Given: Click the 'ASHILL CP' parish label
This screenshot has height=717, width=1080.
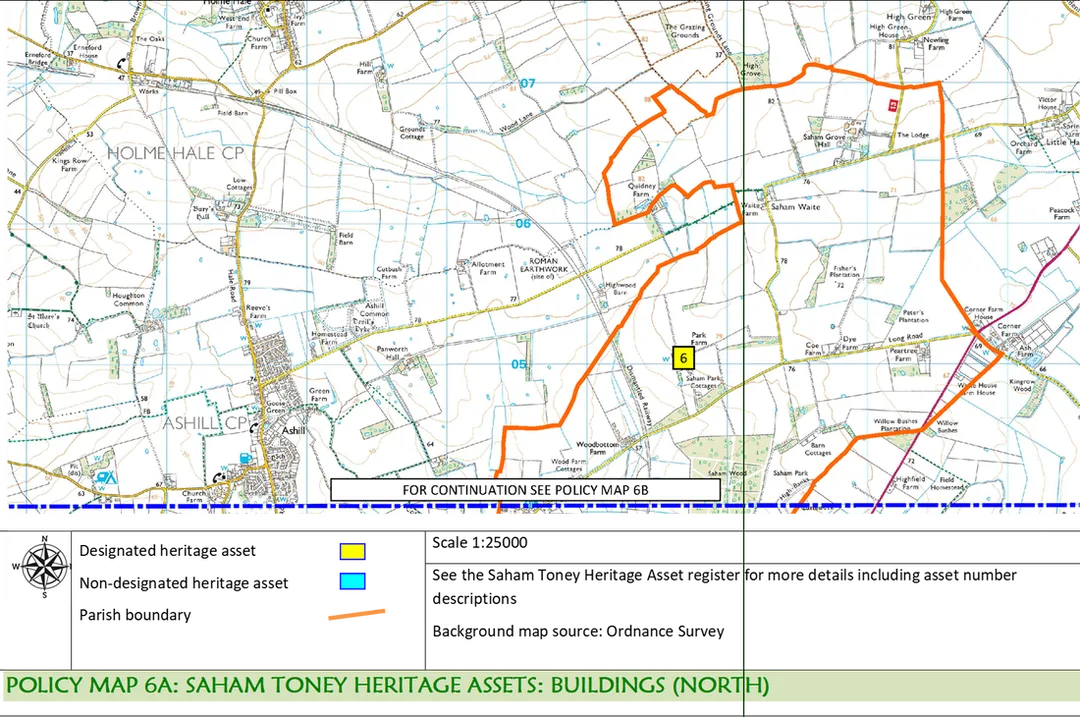Looking at the screenshot, I should point(205,423).
